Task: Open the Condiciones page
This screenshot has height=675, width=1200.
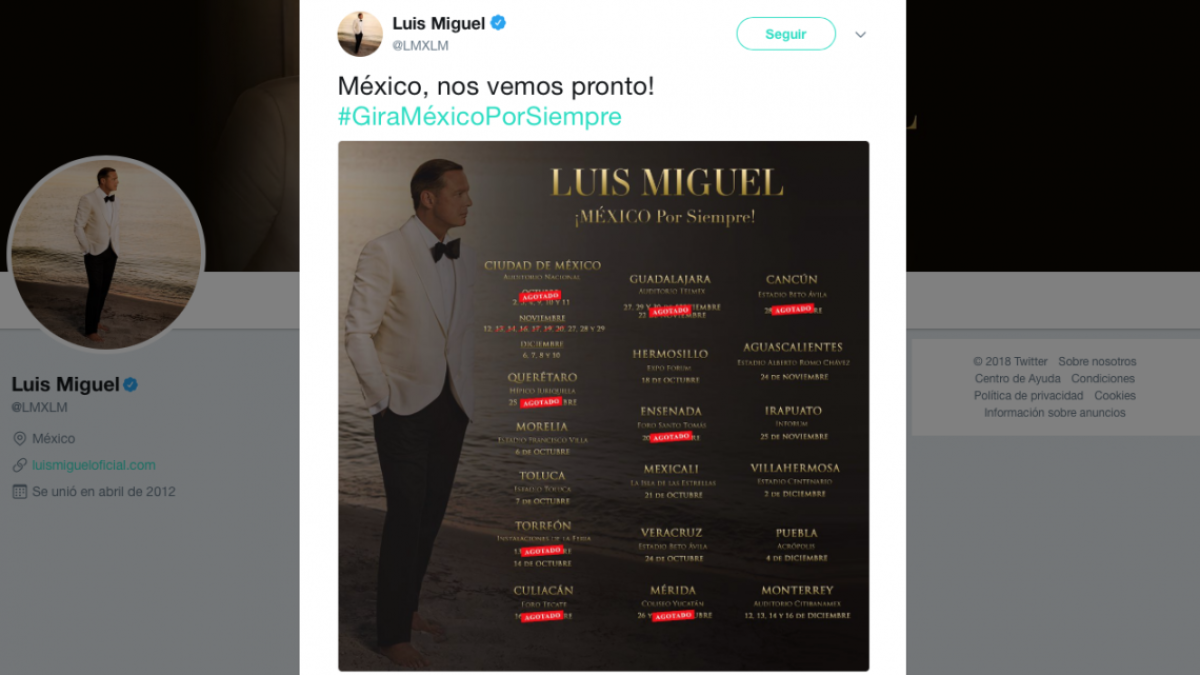Action: coord(1103,378)
